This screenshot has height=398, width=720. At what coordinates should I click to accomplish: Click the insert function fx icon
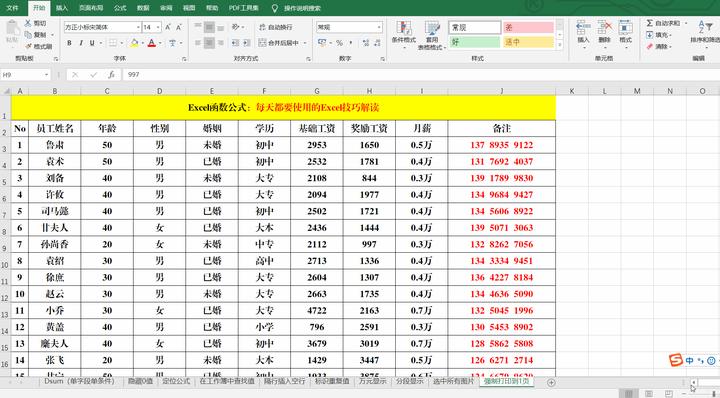click(x=111, y=75)
